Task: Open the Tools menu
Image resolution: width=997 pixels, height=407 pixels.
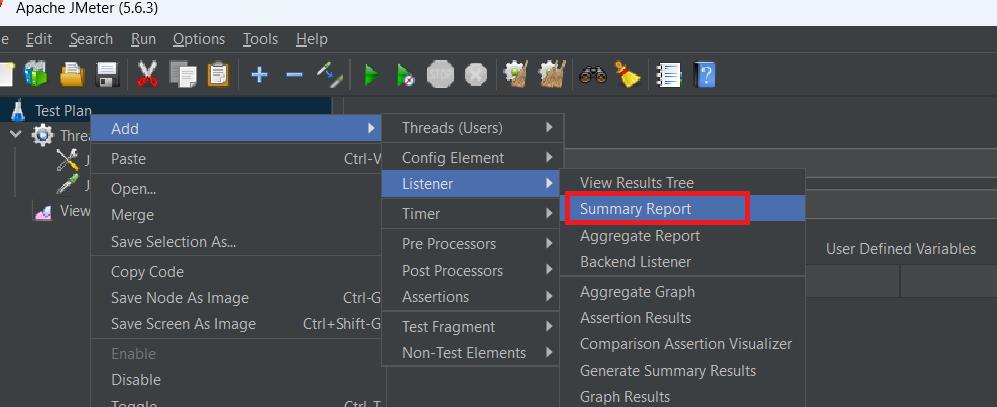Action: coord(260,39)
